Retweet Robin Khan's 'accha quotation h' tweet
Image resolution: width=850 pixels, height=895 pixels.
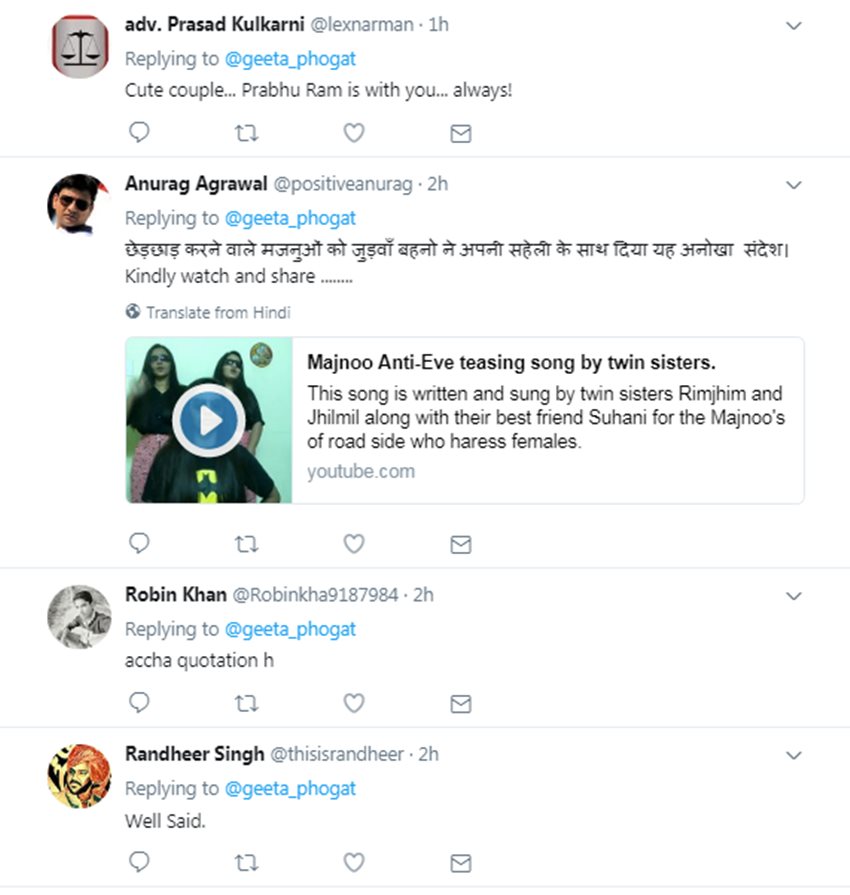pos(246,703)
